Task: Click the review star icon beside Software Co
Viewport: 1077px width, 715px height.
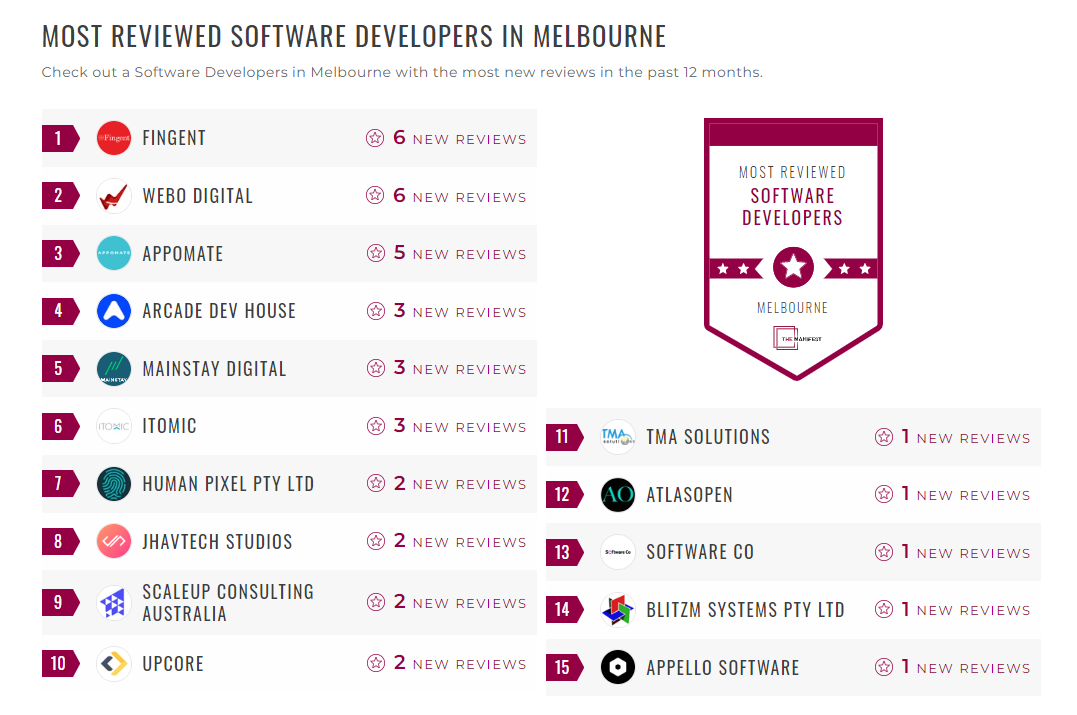Action: coord(884,551)
